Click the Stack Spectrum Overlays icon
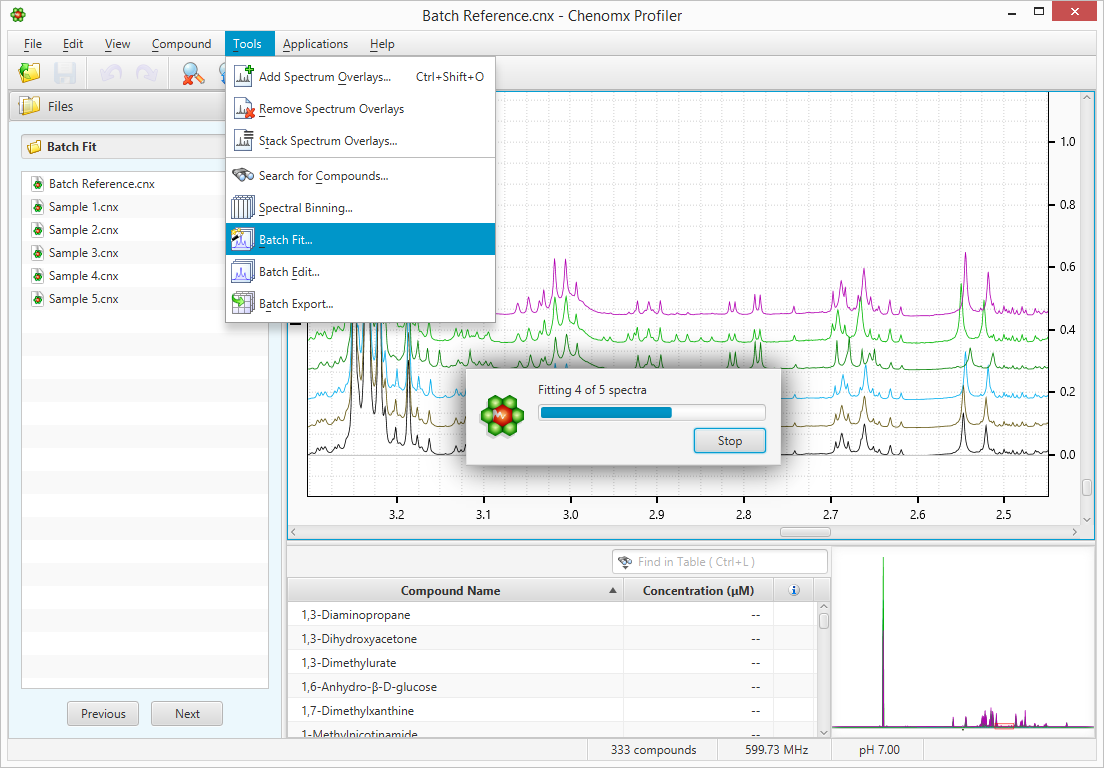Screen dimensions: 1104x768 (x=243, y=140)
